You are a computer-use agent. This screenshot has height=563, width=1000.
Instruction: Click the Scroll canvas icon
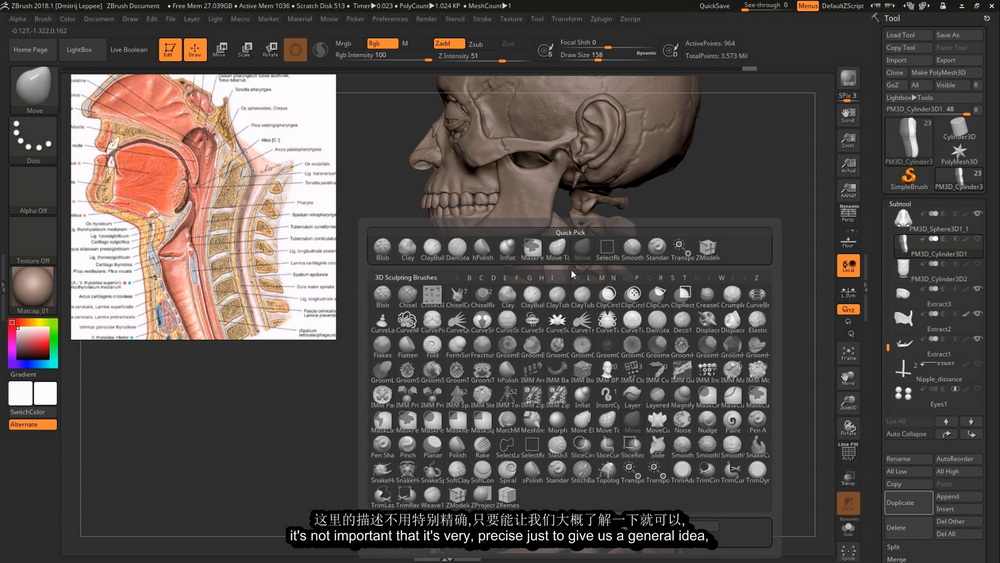click(x=848, y=115)
